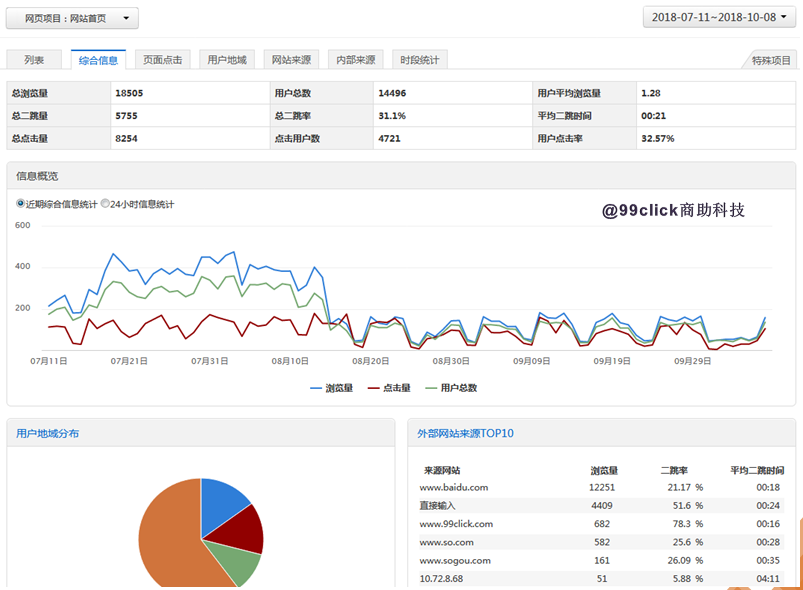Viewport: 803px width, 590px height.
Task: Select the 近期综合信息统计 radio button
Action: pyautogui.click(x=20, y=204)
